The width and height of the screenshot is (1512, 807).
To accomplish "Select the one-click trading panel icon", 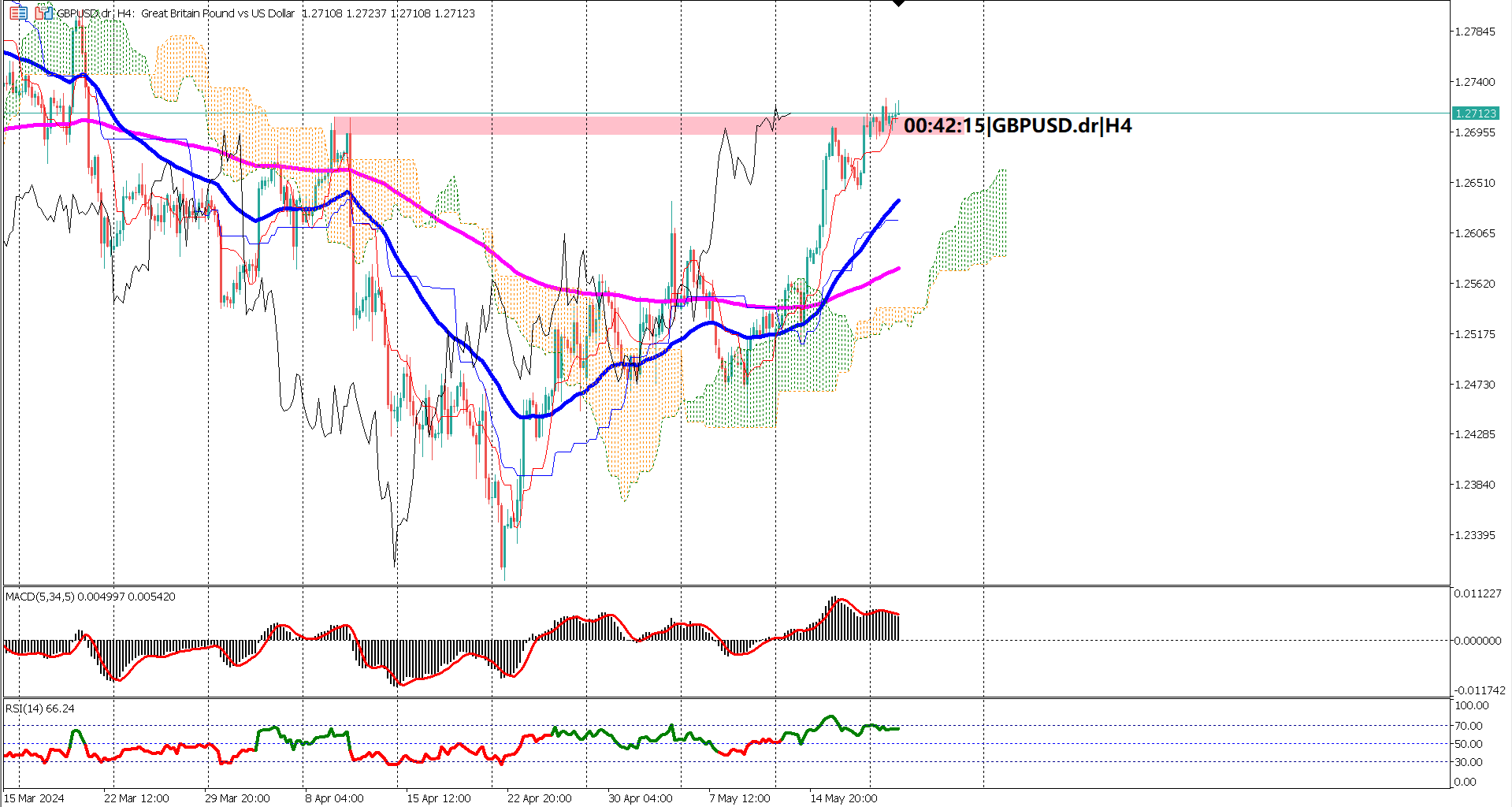I will [x=43, y=13].
